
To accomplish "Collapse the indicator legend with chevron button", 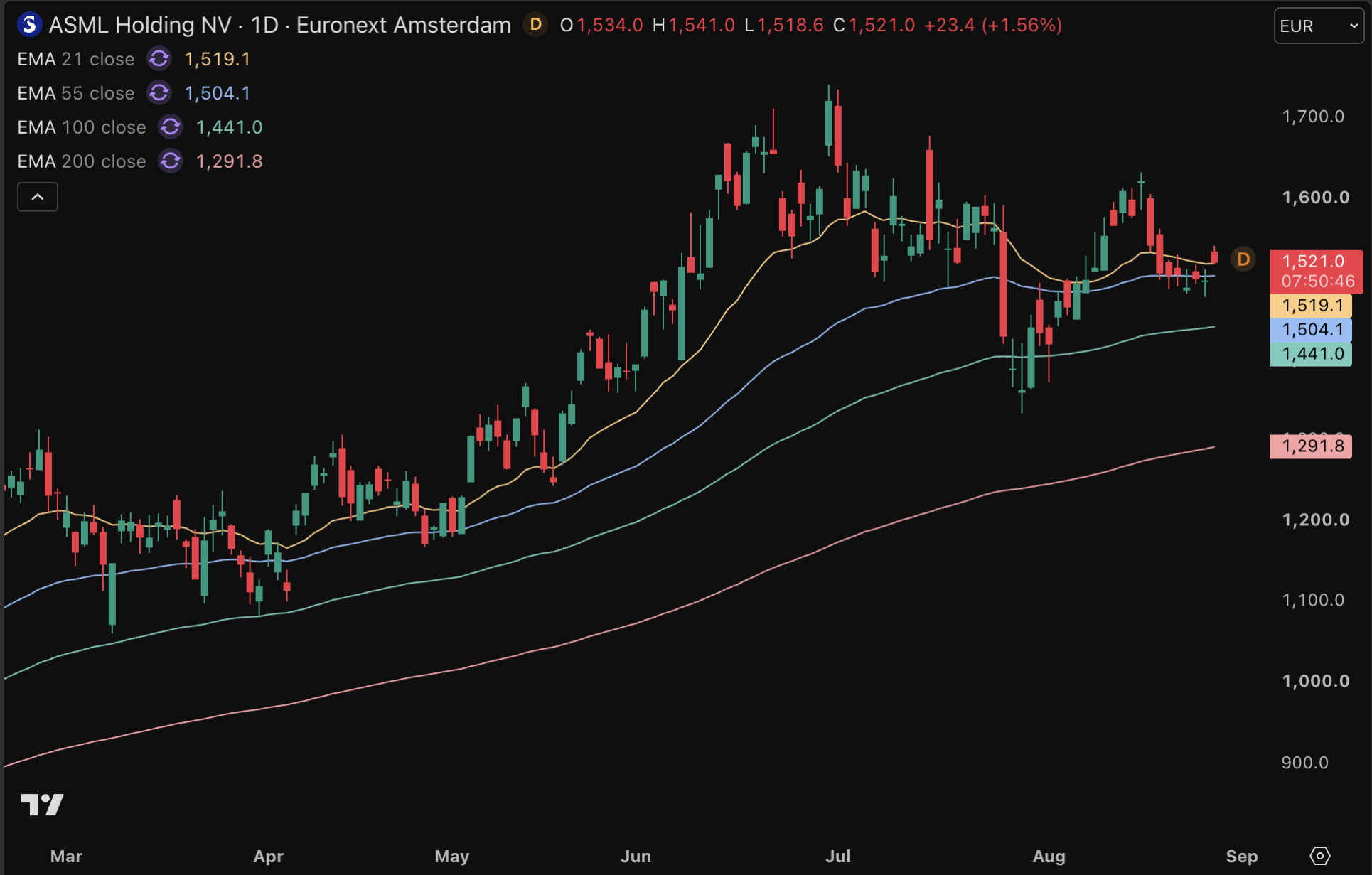I will 38,197.
